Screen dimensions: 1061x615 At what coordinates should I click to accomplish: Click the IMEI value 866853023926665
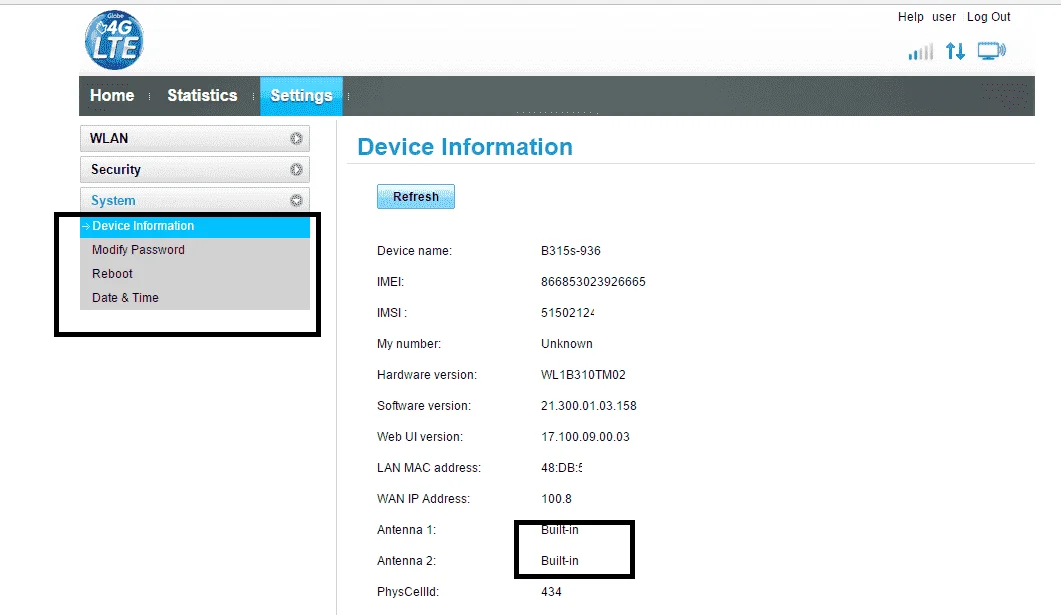593,281
